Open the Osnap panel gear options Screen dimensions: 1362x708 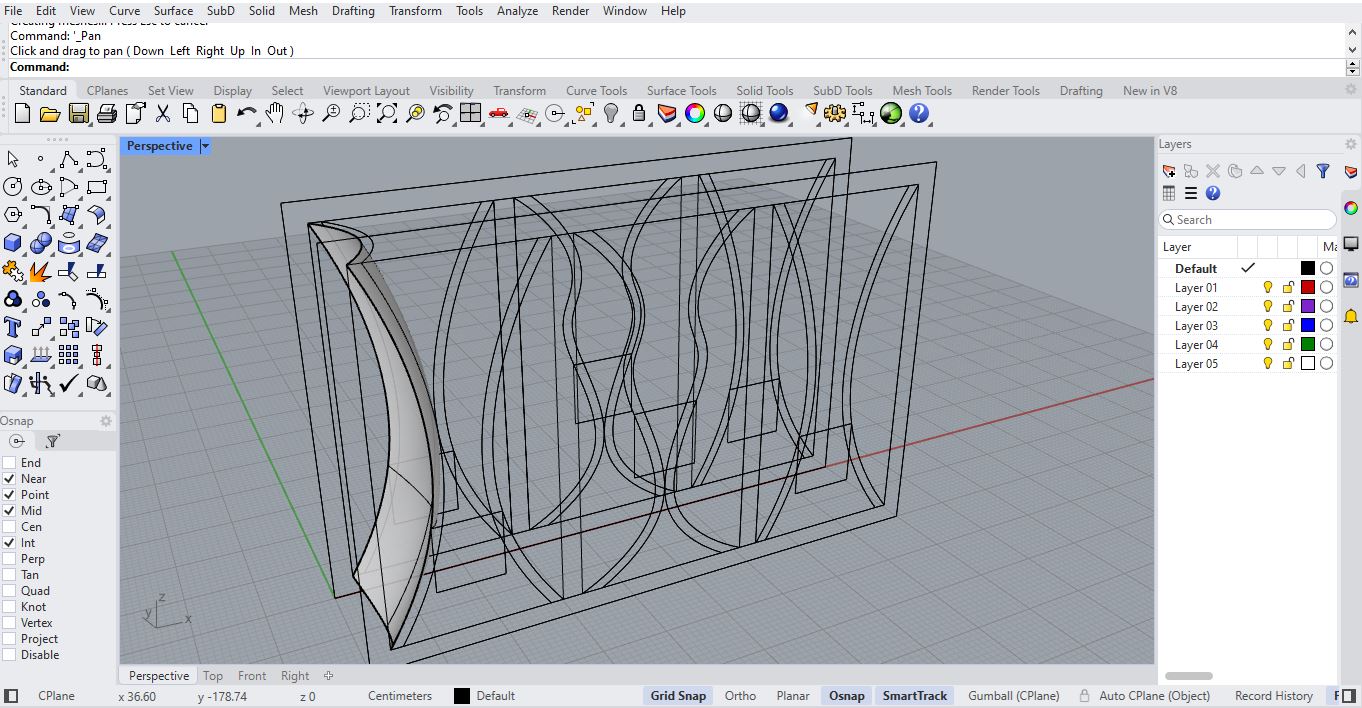point(106,421)
